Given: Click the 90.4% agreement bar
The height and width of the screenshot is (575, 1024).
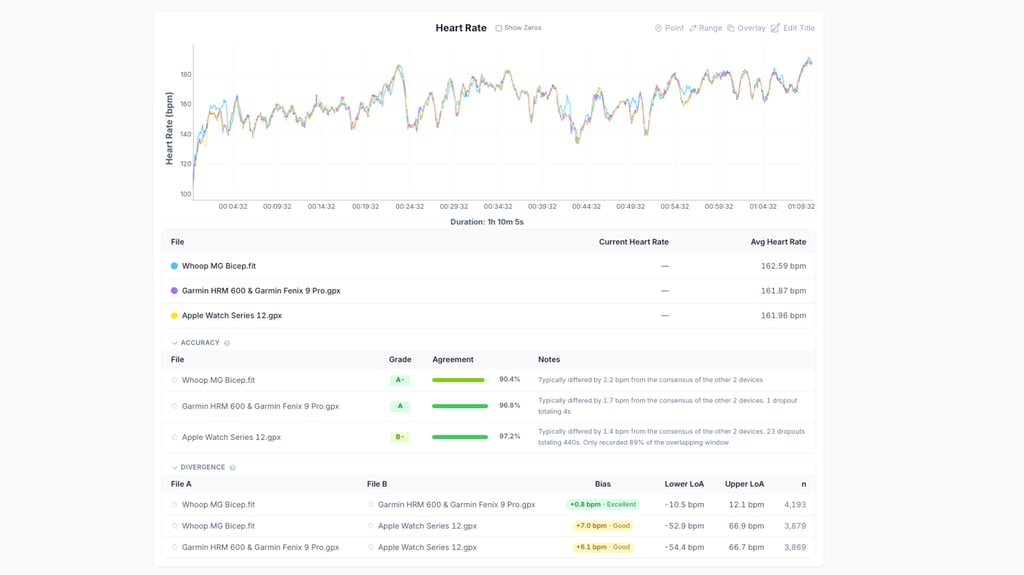Looking at the screenshot, I should click(x=460, y=380).
